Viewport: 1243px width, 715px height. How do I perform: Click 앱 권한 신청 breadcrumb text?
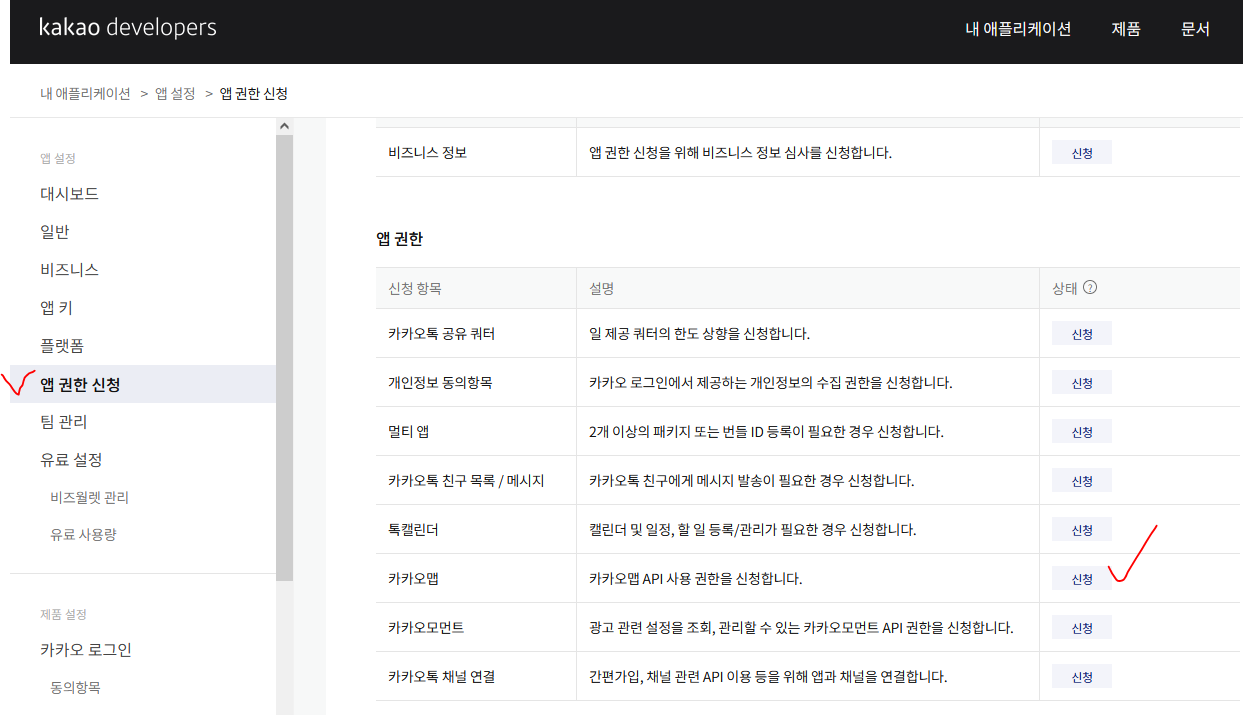pos(254,93)
